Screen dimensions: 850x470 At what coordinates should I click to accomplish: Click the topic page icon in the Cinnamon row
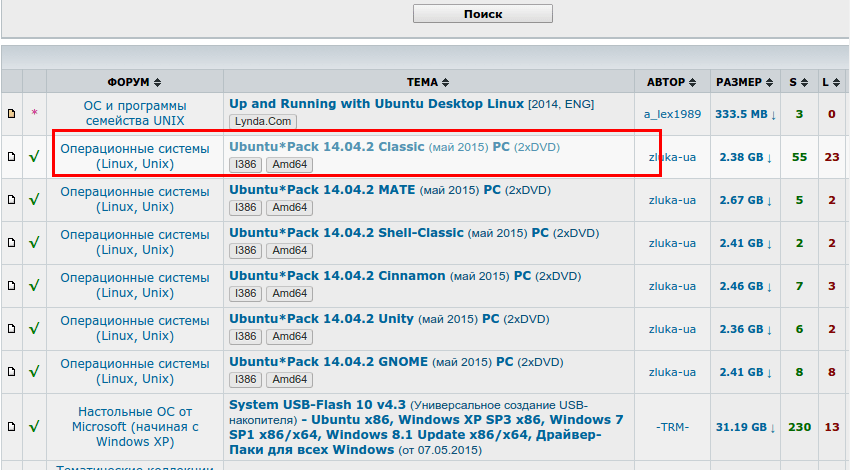tap(11, 286)
